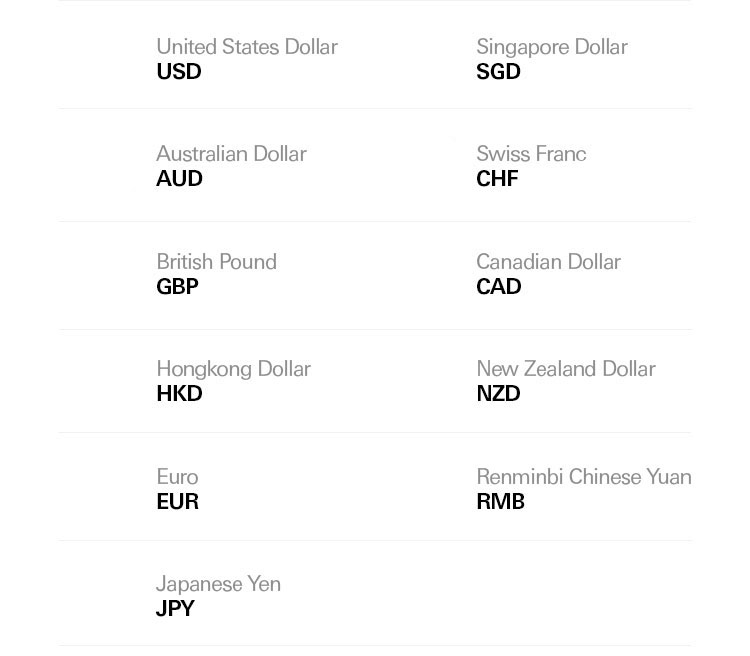This screenshot has width=750, height=656.
Task: Select United States Dollar USD
Action: pyautogui.click(x=247, y=59)
